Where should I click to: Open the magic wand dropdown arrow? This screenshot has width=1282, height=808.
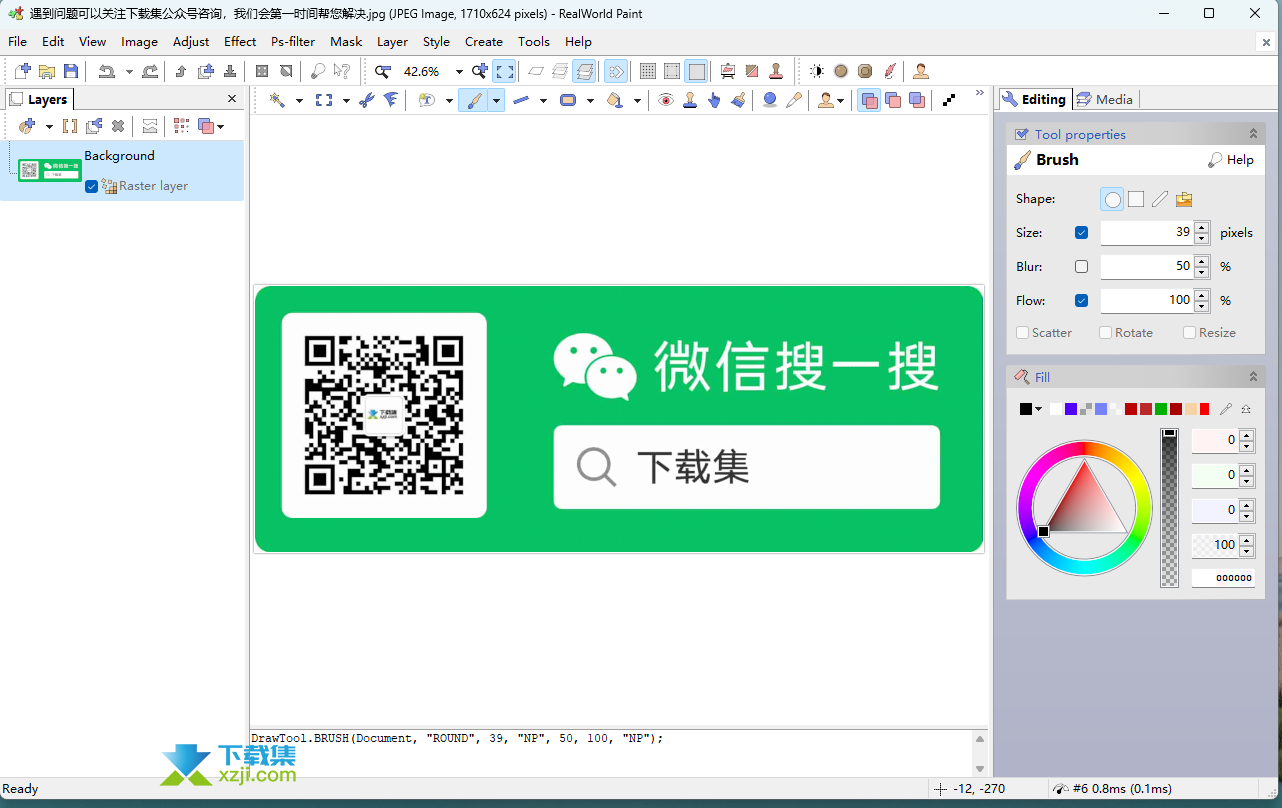(299, 100)
